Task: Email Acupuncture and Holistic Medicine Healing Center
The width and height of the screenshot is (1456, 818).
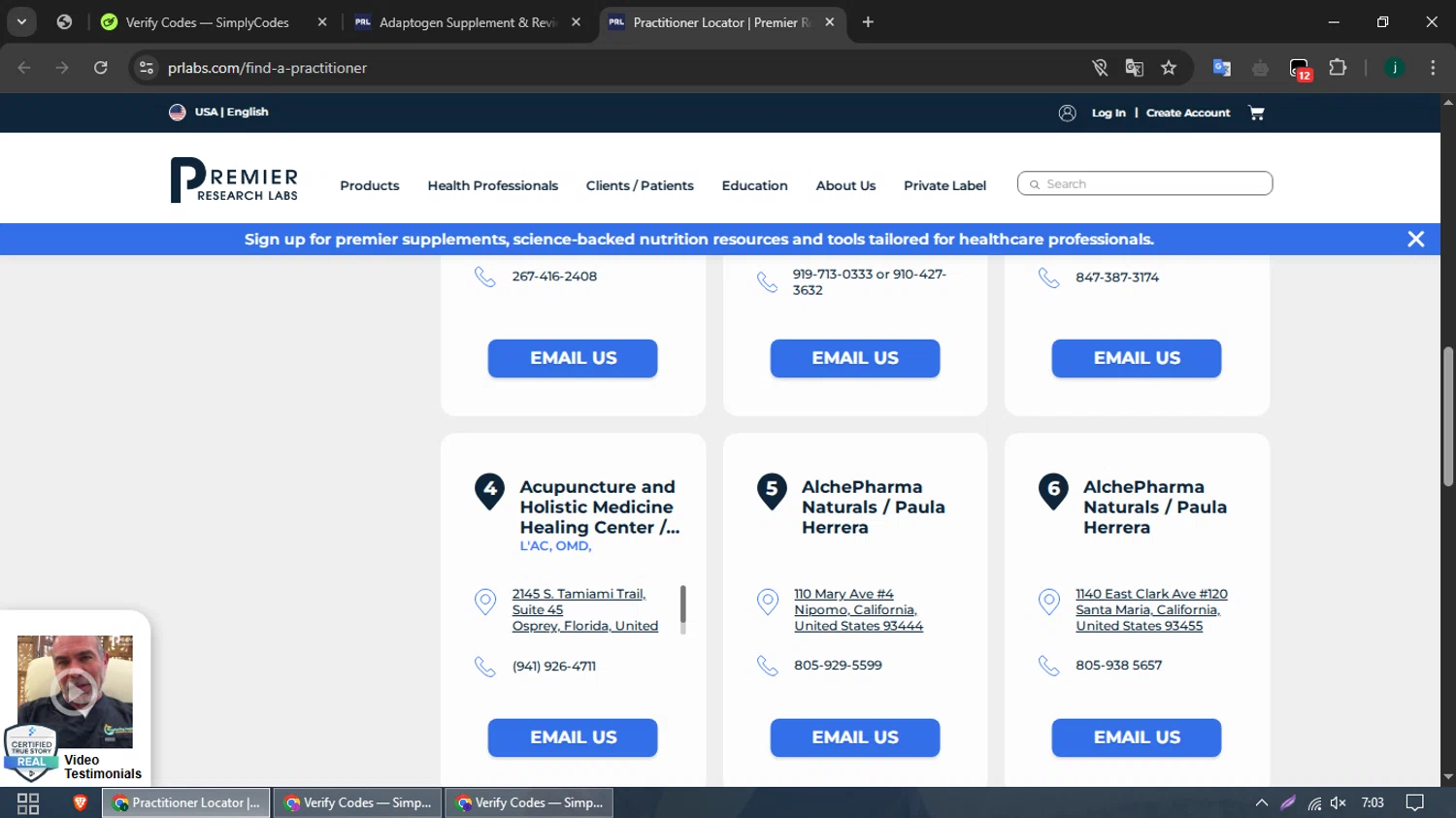Action: pyautogui.click(x=573, y=737)
